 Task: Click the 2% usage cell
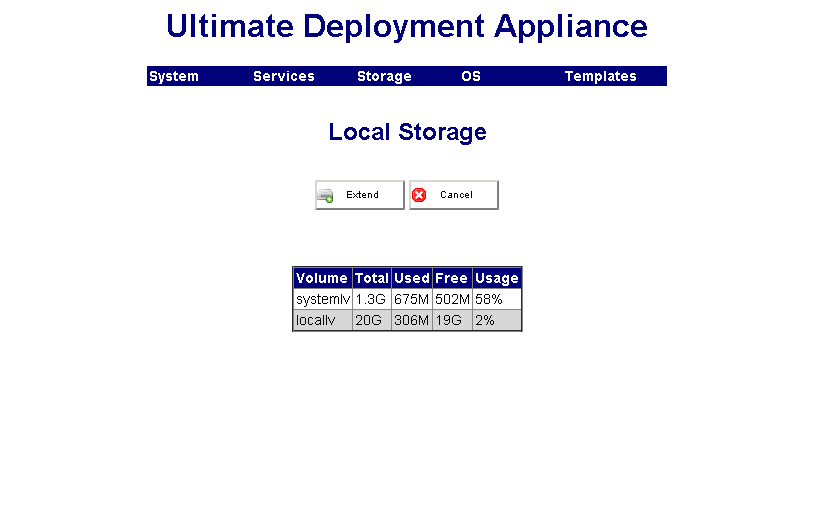coord(497,320)
